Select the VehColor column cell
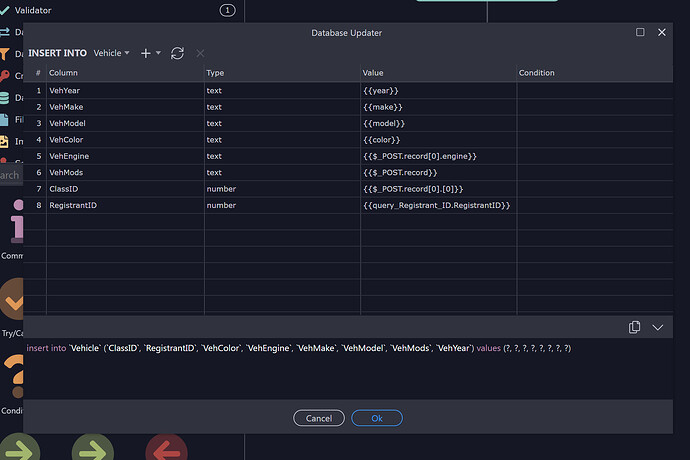 click(125, 140)
